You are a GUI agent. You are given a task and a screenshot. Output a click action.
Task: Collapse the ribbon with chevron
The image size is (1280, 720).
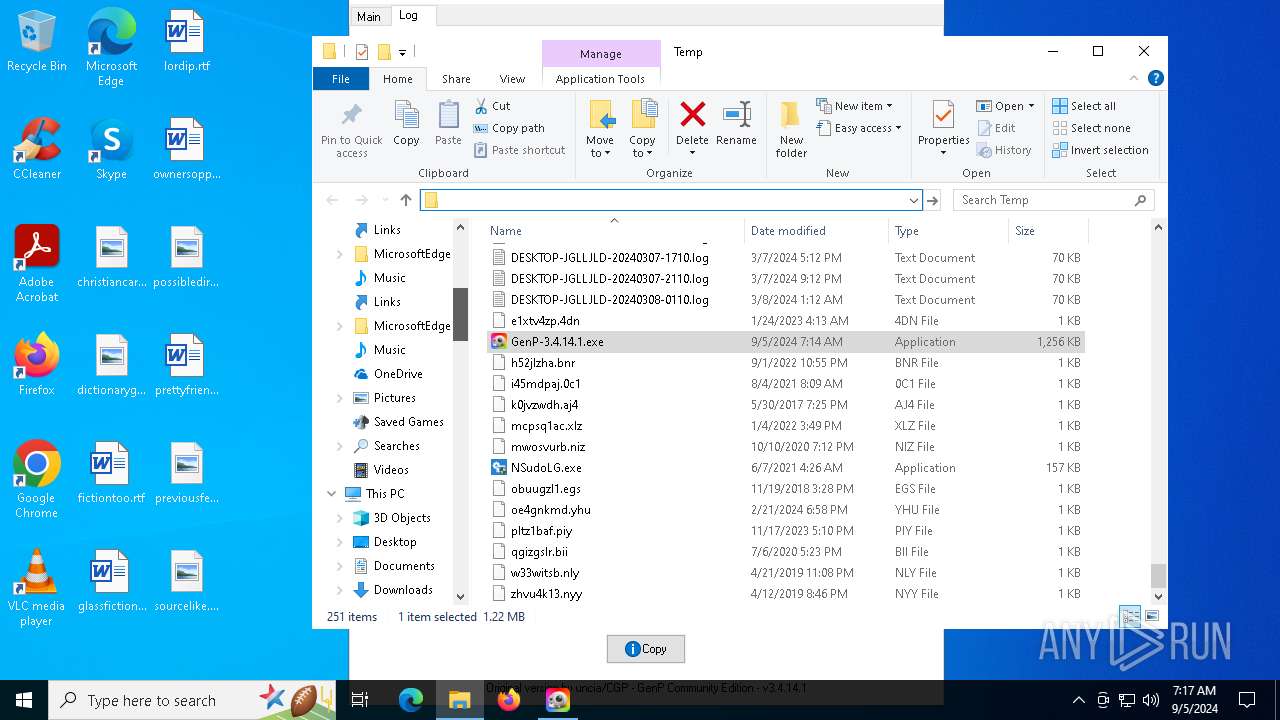(1134, 78)
